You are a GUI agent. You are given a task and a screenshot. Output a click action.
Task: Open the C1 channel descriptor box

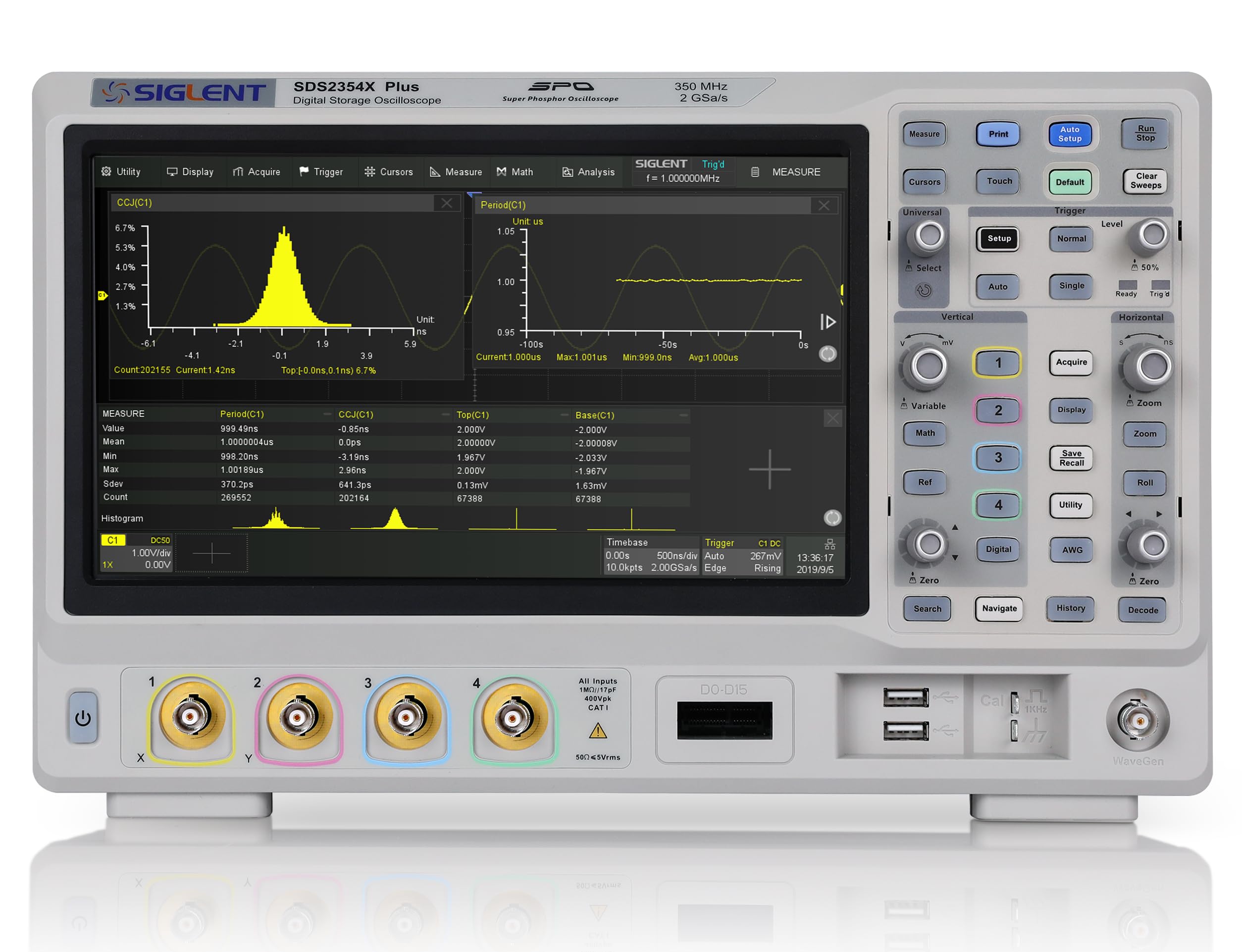[136, 552]
